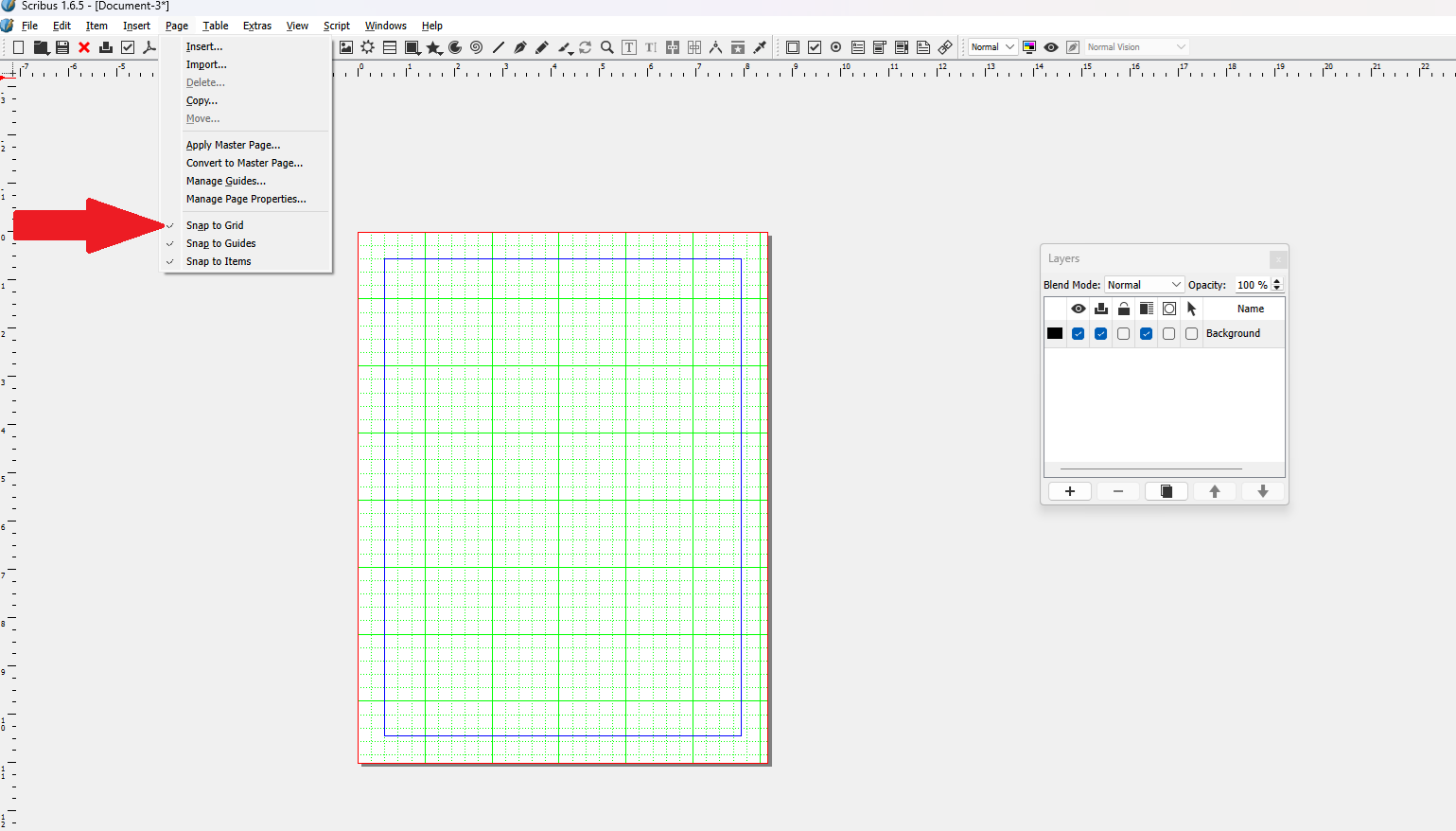Click the Save document icon
Image resolution: width=1456 pixels, height=831 pixels.
pyautogui.click(x=62, y=47)
